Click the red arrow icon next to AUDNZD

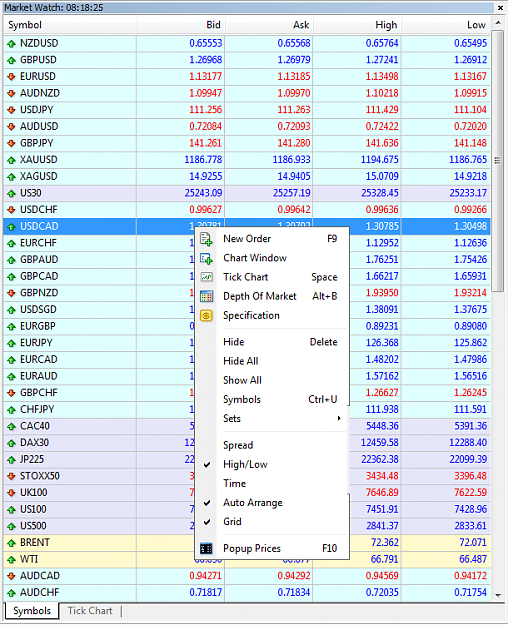tap(11, 94)
